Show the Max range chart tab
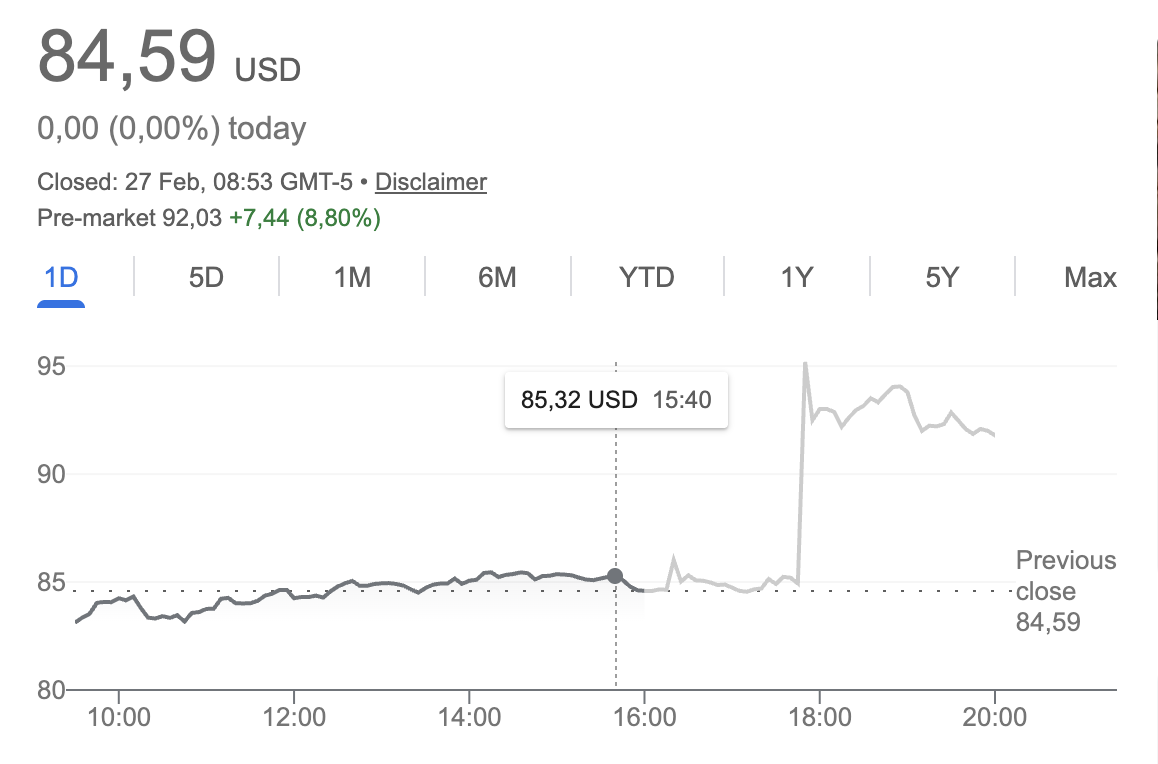 click(x=1090, y=277)
